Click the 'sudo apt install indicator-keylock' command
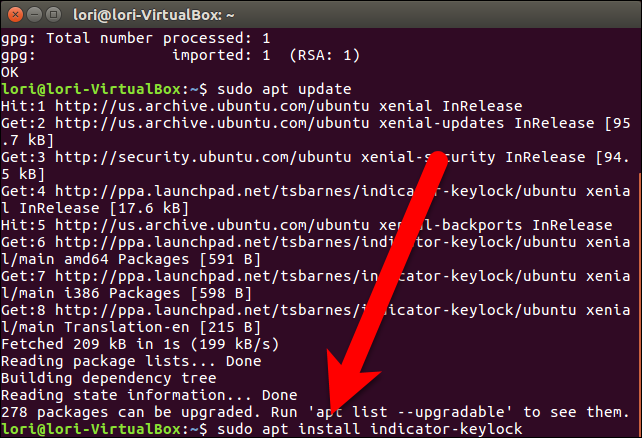The image size is (642, 438). 367,428
